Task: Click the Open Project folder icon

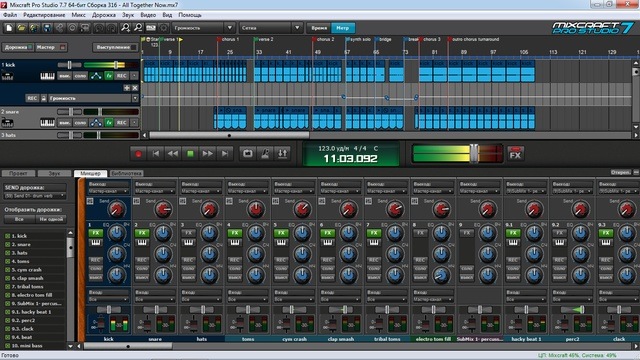Action: click(x=21, y=28)
